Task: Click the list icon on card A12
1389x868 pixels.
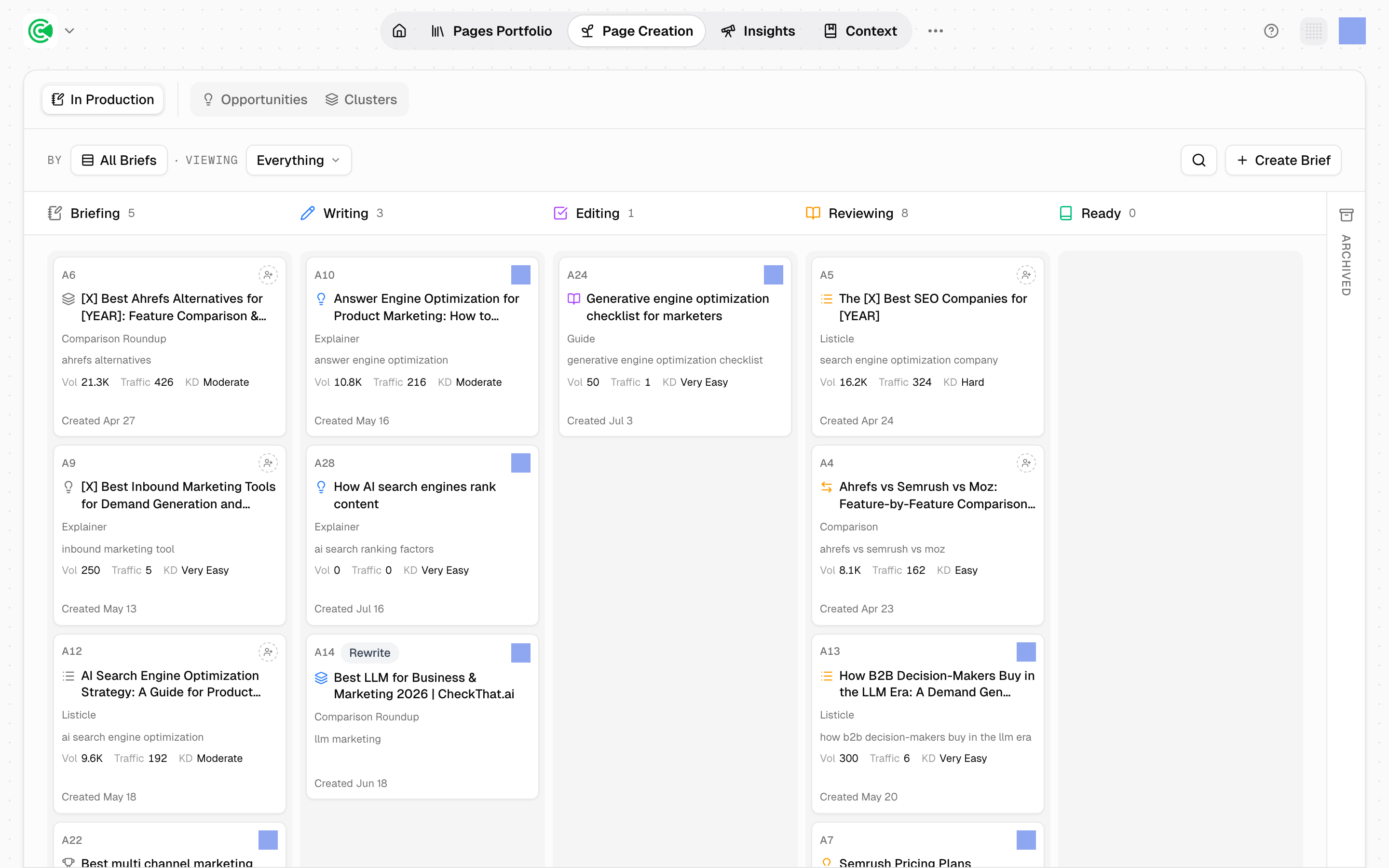Action: pyautogui.click(x=68, y=676)
